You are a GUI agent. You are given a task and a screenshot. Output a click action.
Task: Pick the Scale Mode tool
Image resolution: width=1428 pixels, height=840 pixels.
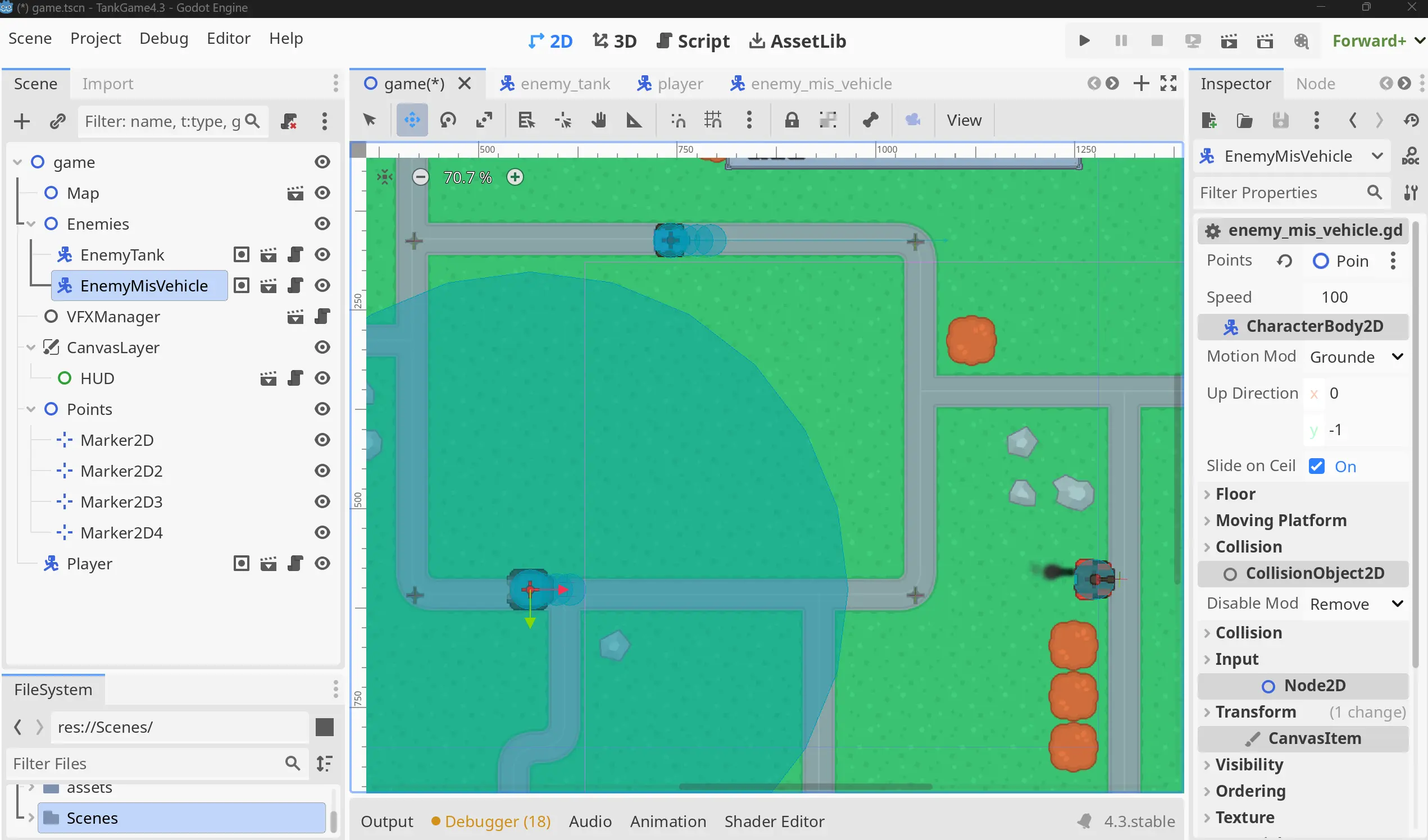click(484, 120)
